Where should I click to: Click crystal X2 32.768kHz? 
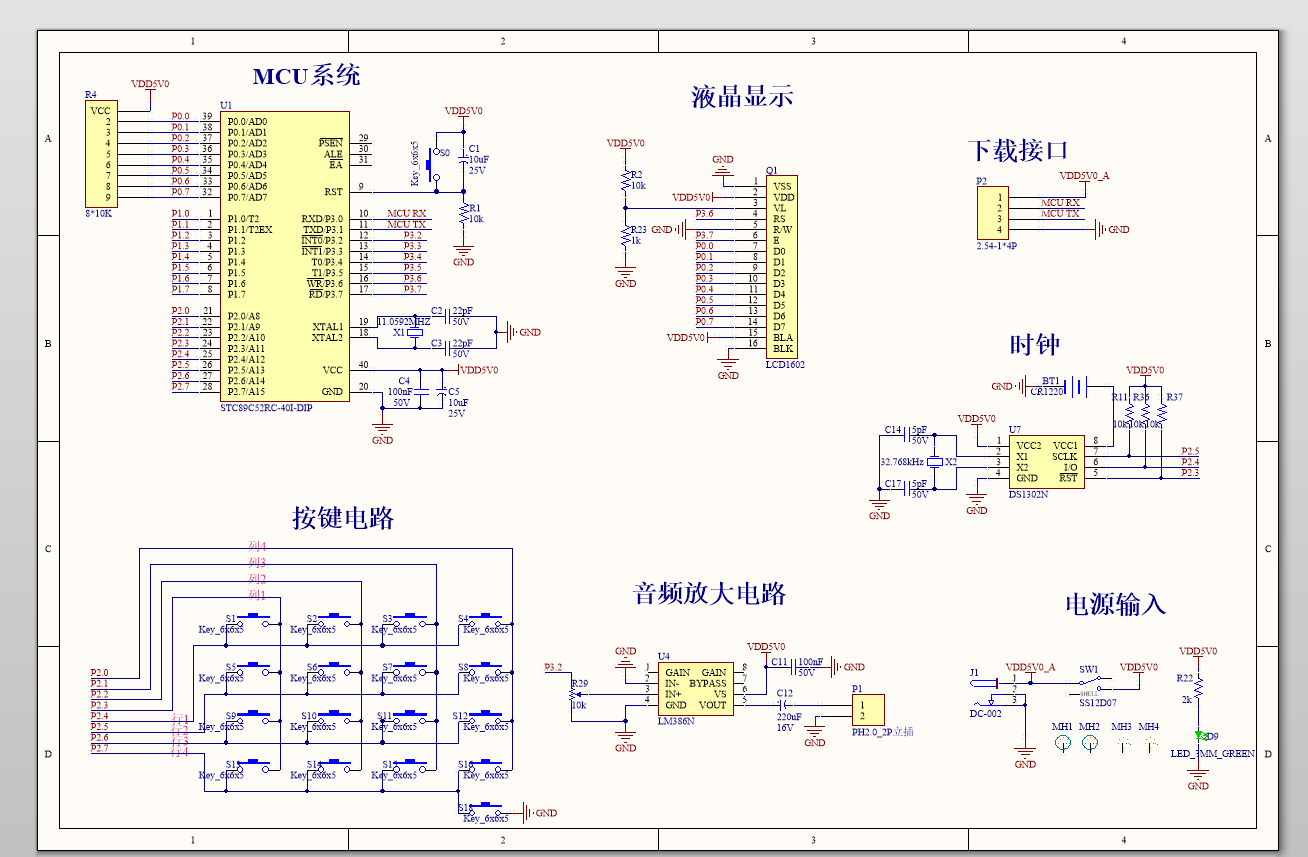point(934,462)
